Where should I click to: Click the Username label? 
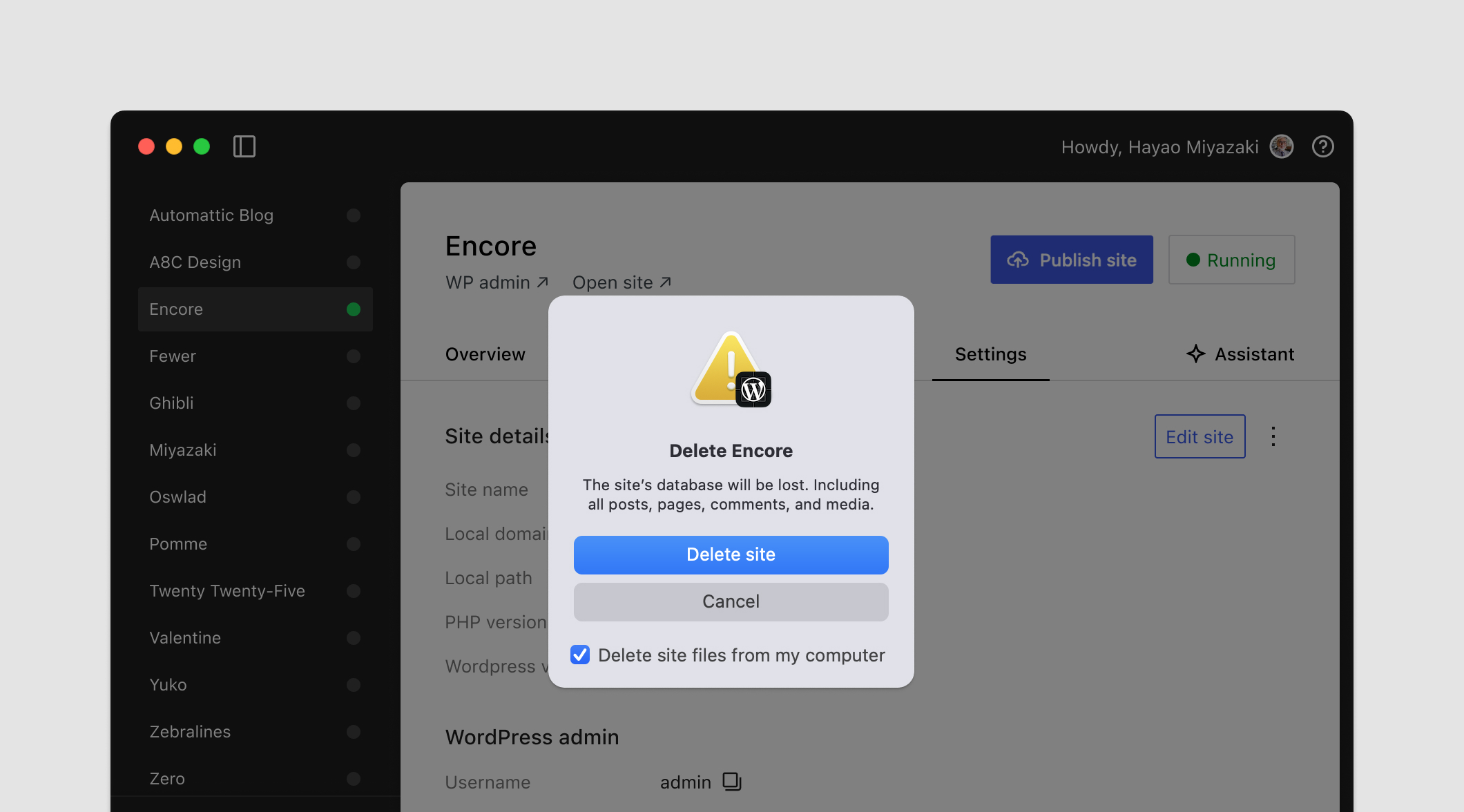pyautogui.click(x=488, y=782)
